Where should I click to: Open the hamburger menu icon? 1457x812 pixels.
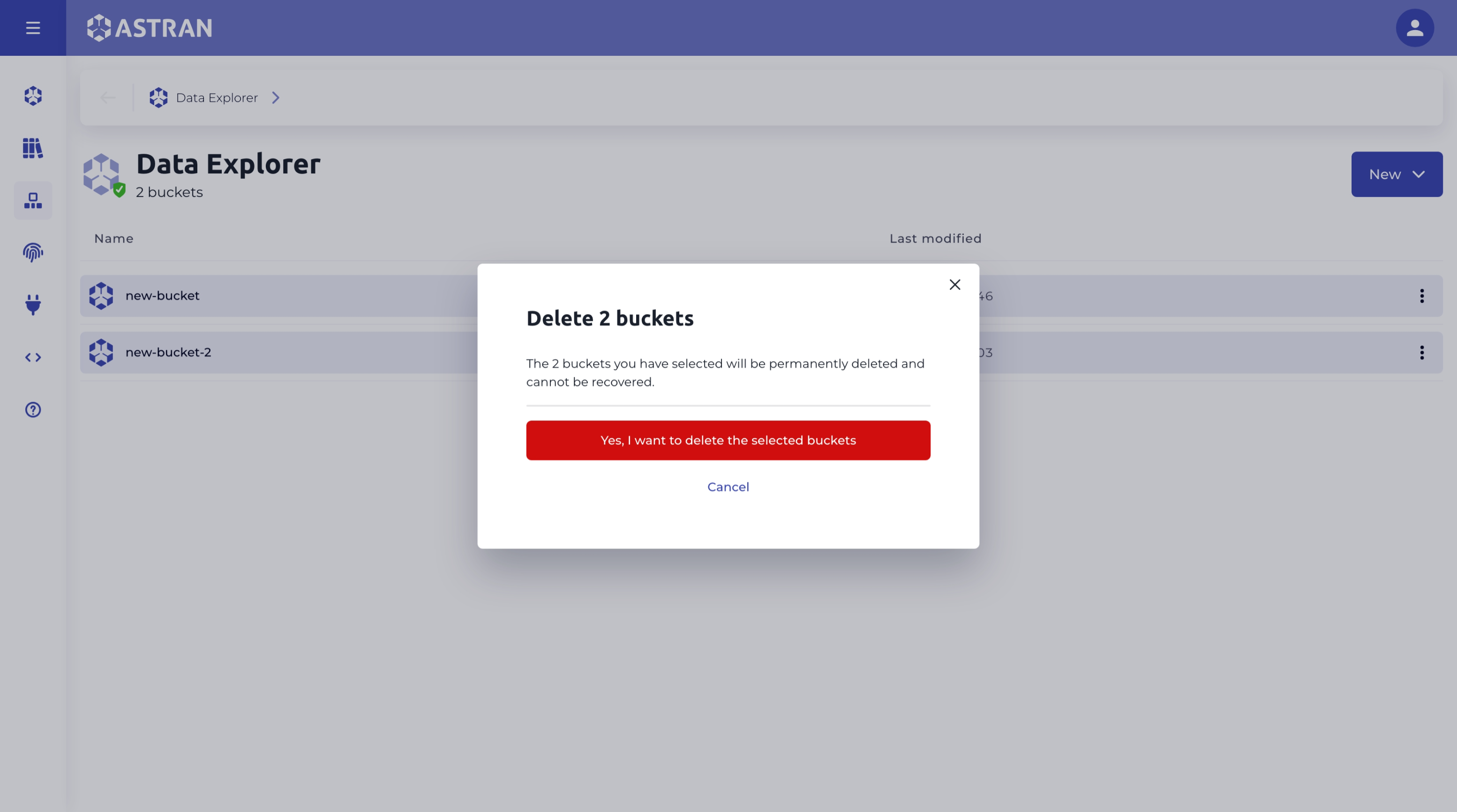33,28
